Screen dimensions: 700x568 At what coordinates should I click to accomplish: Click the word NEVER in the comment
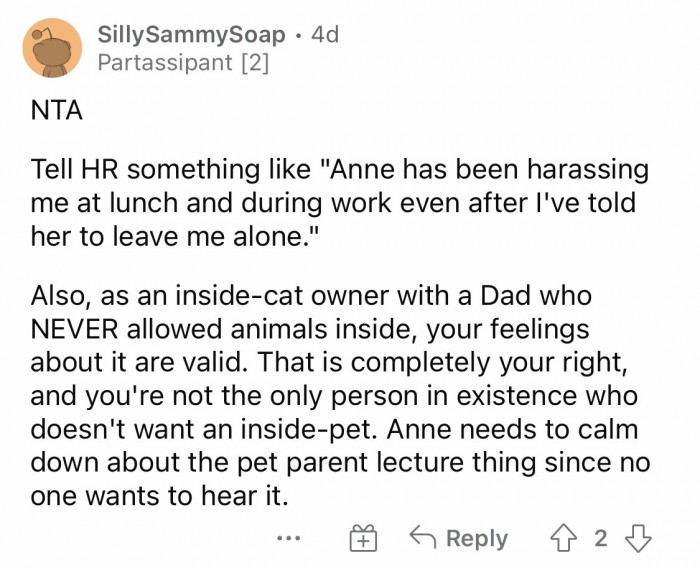(x=76, y=328)
